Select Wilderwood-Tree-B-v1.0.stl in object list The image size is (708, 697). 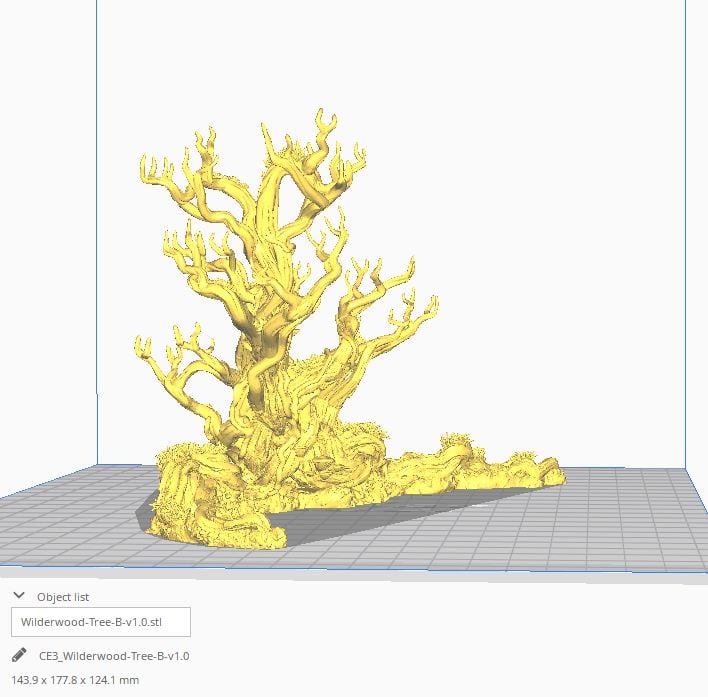(101, 622)
